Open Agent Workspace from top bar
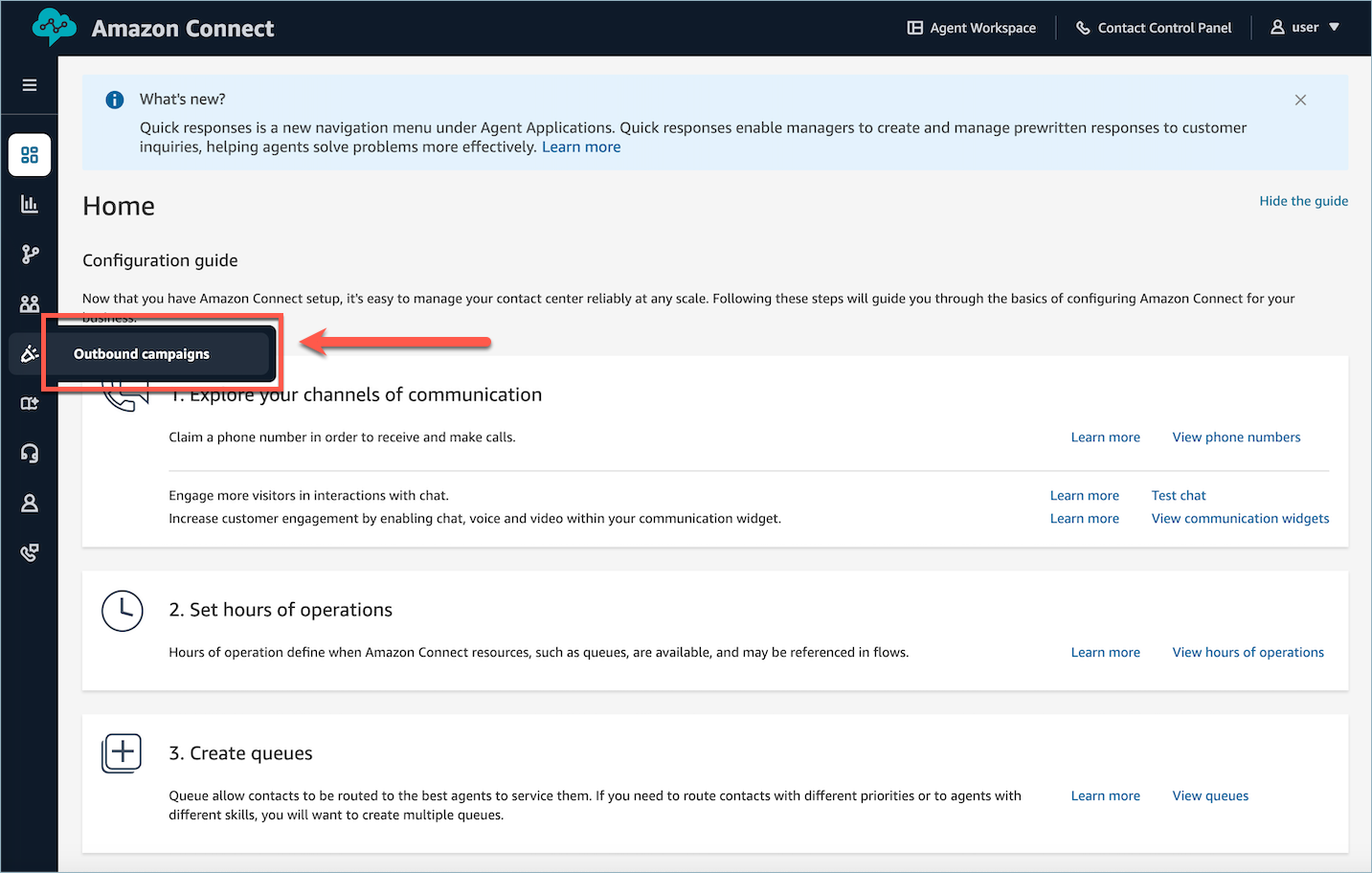Image resolution: width=1372 pixels, height=873 pixels. tap(971, 28)
